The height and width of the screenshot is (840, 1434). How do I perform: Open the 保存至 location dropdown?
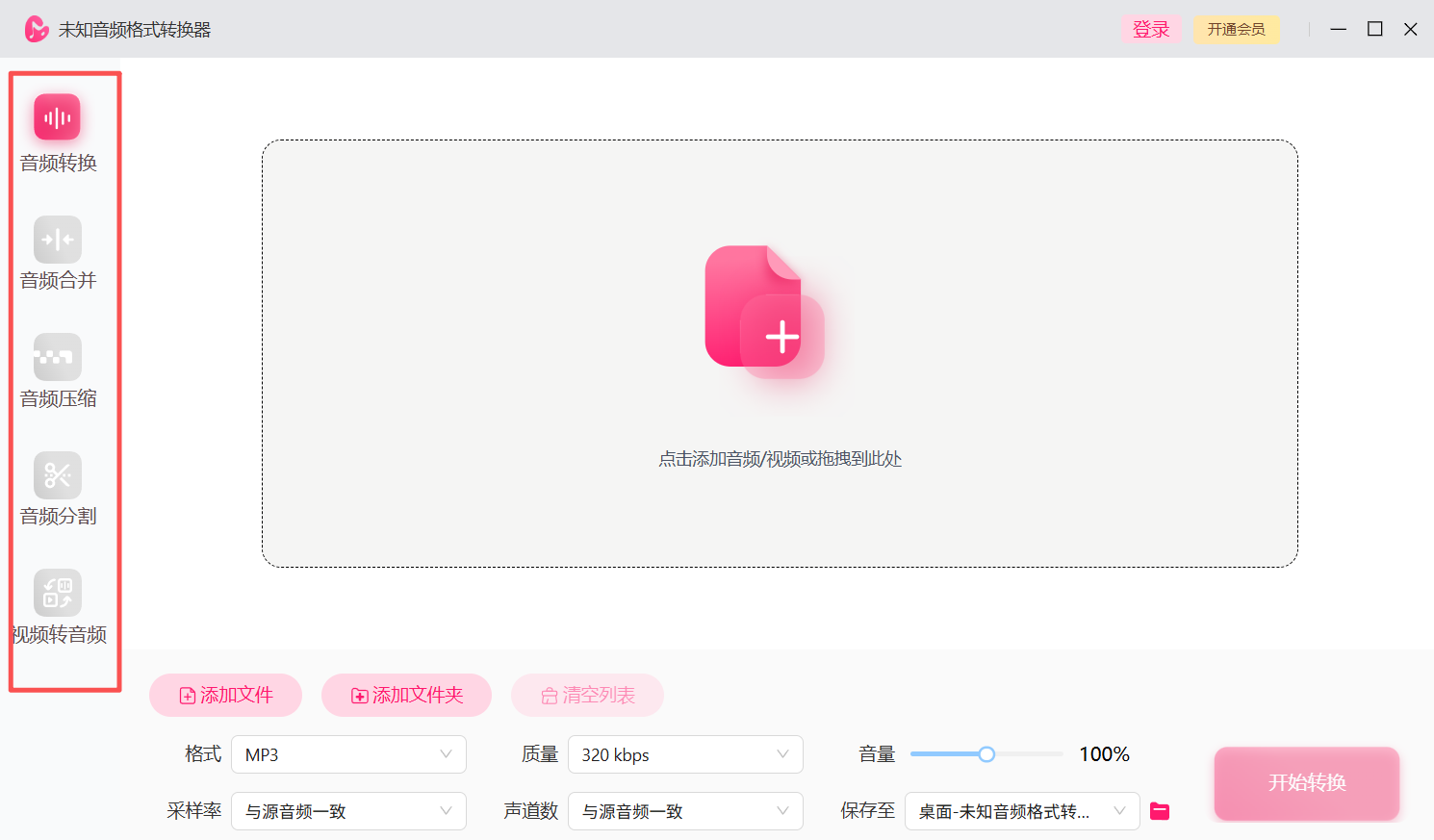1022,811
